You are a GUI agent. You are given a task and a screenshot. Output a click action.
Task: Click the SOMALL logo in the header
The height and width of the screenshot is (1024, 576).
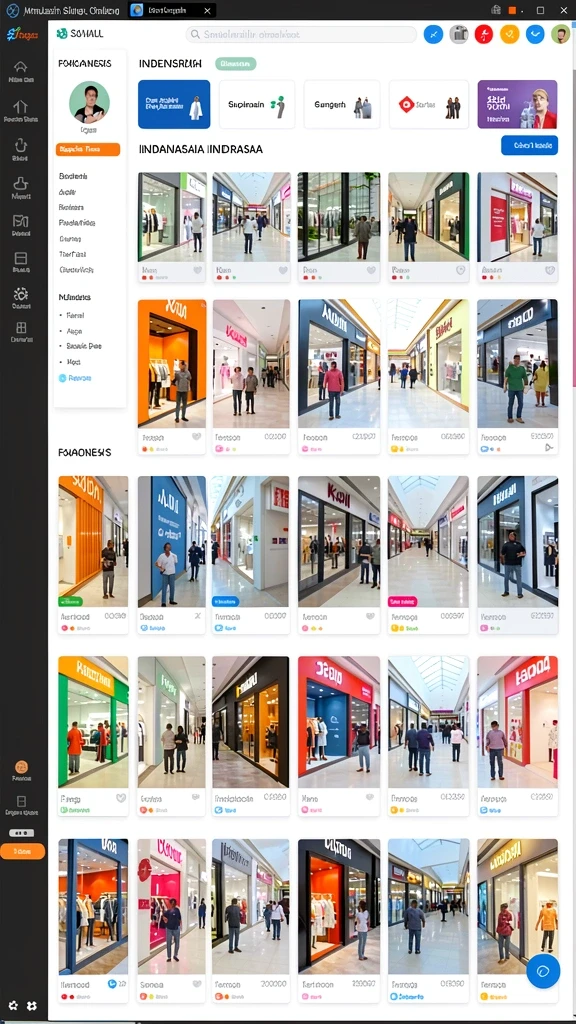(80, 33)
